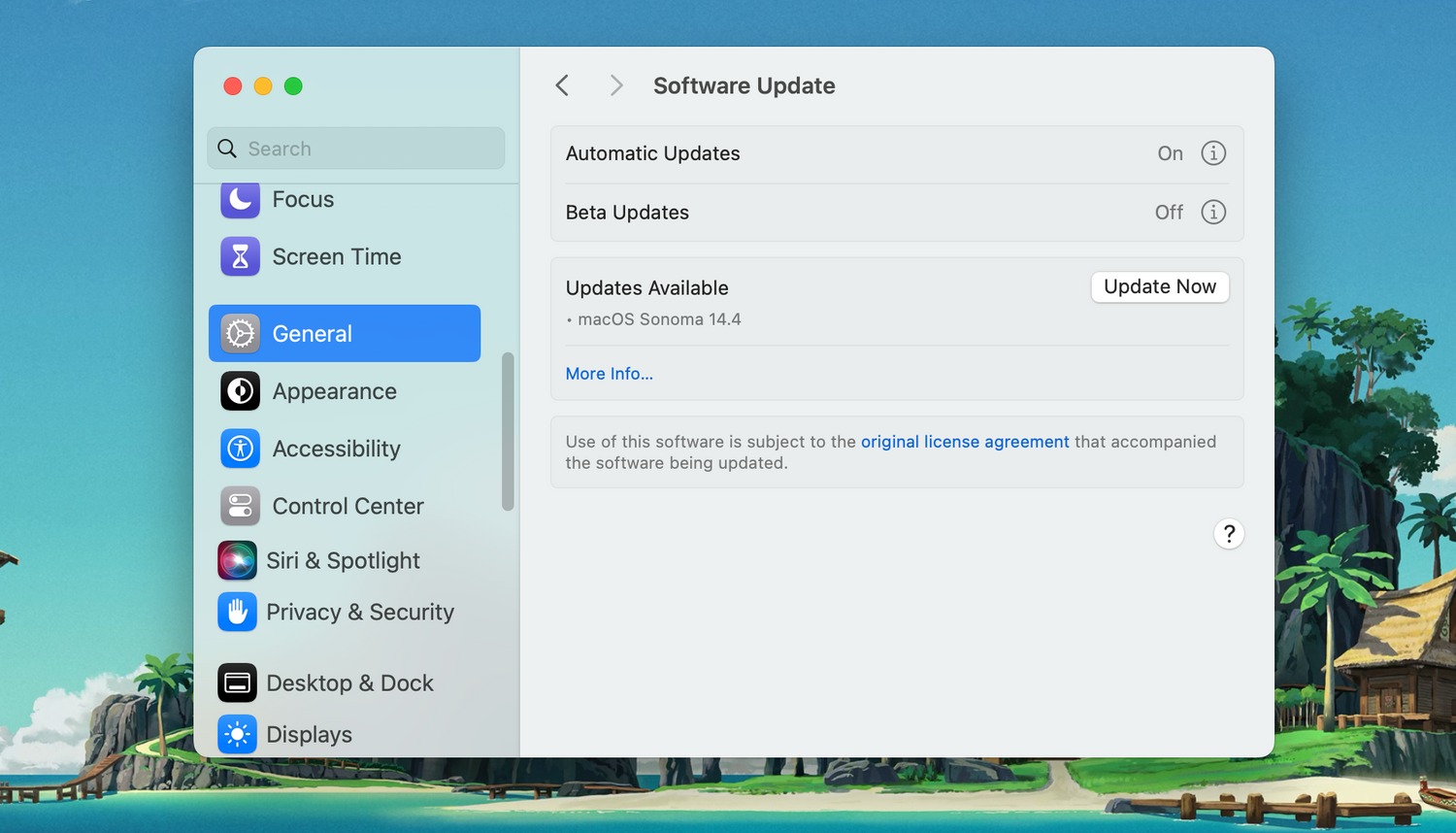Open info for Beta Updates

[1213, 212]
